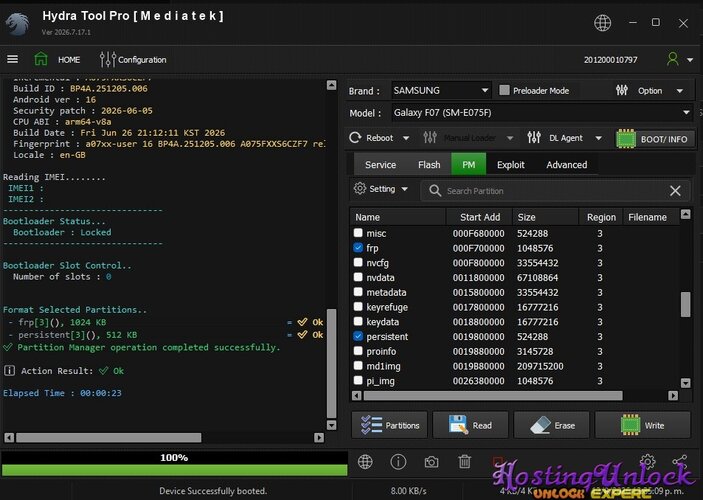The image size is (703, 500).
Task: Click the log panel scroll up arrow
Action: [x=331, y=85]
